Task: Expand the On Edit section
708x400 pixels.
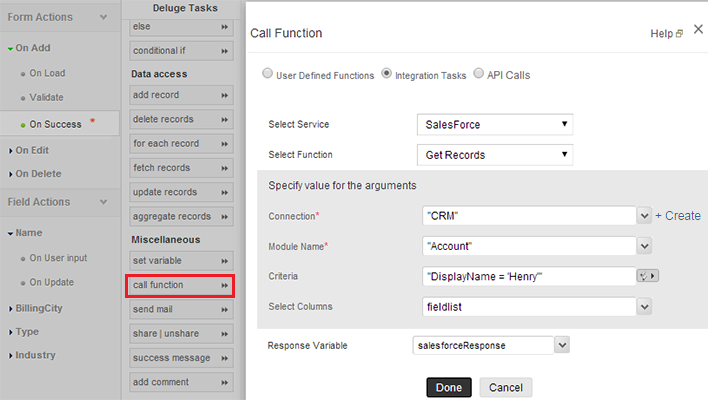Action: [x=36, y=150]
